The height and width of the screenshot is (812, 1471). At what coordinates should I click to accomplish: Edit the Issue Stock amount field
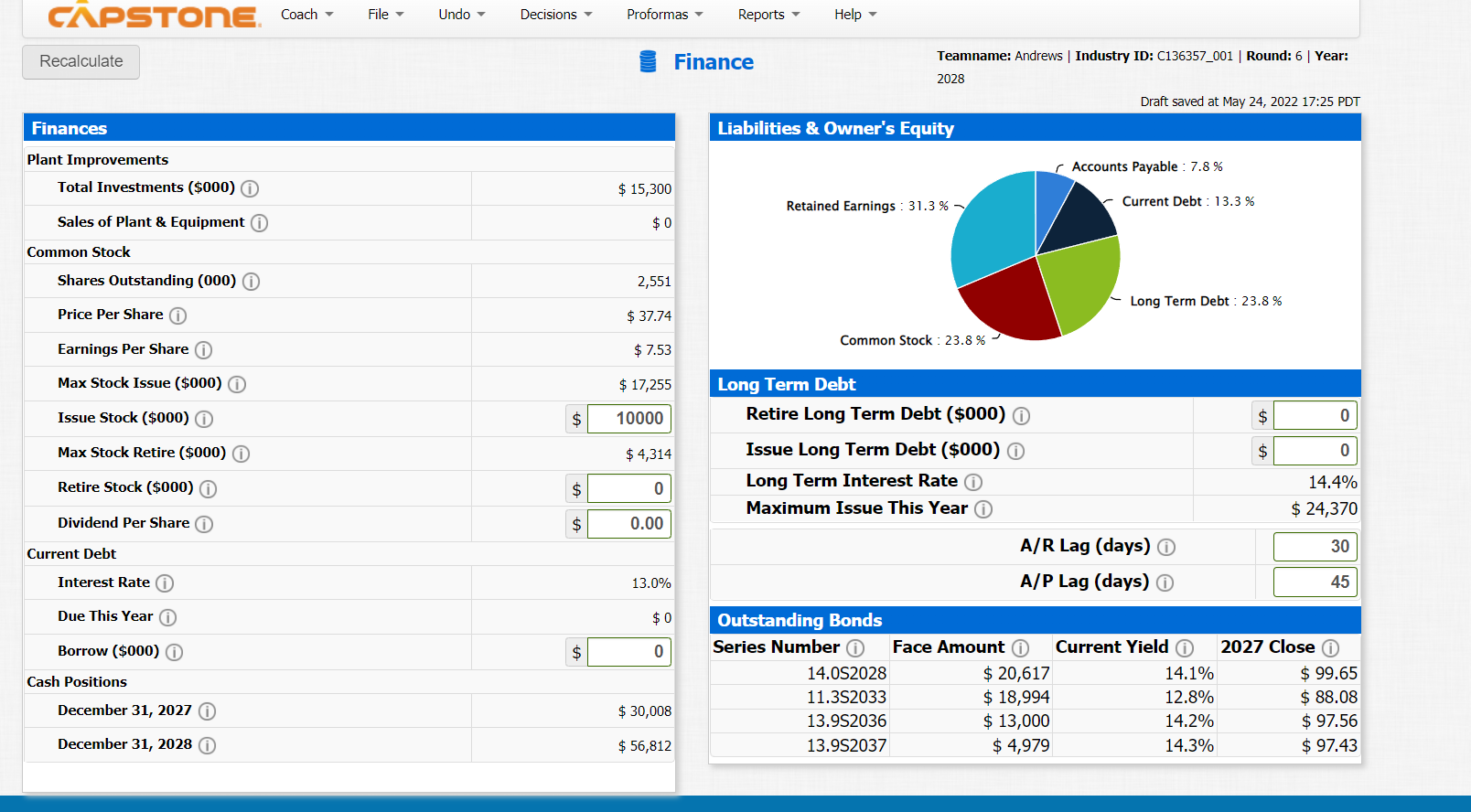pyautogui.click(x=629, y=419)
